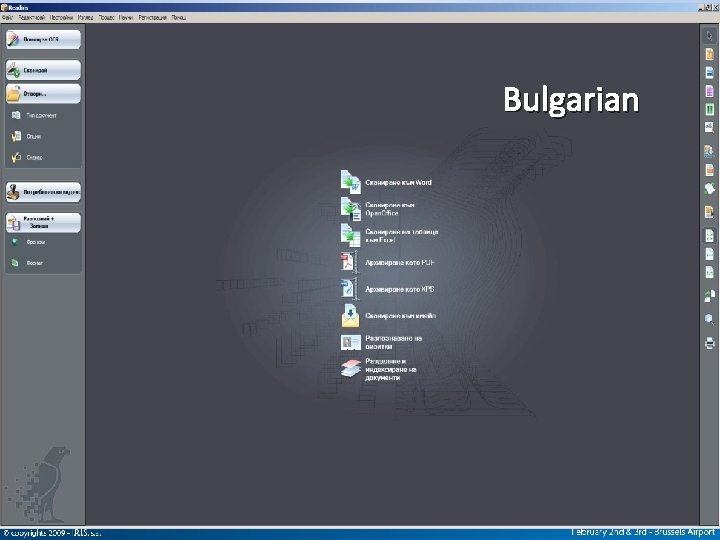This screenshot has width=720, height=540.
Task: Start the scan-to-email envelope shortcut
Action: pyautogui.click(x=388, y=316)
